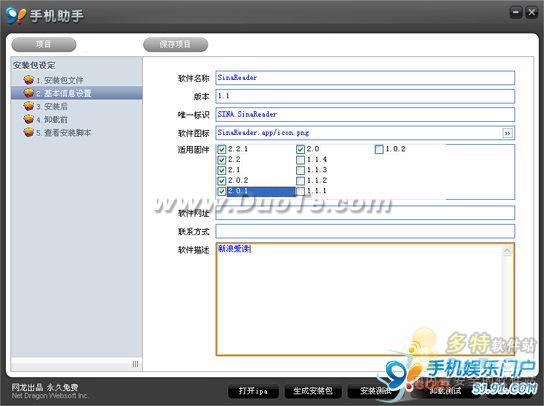The image size is (544, 406).
Task: Open 5. 查看安装脚本 step
Action: click(x=77, y=133)
